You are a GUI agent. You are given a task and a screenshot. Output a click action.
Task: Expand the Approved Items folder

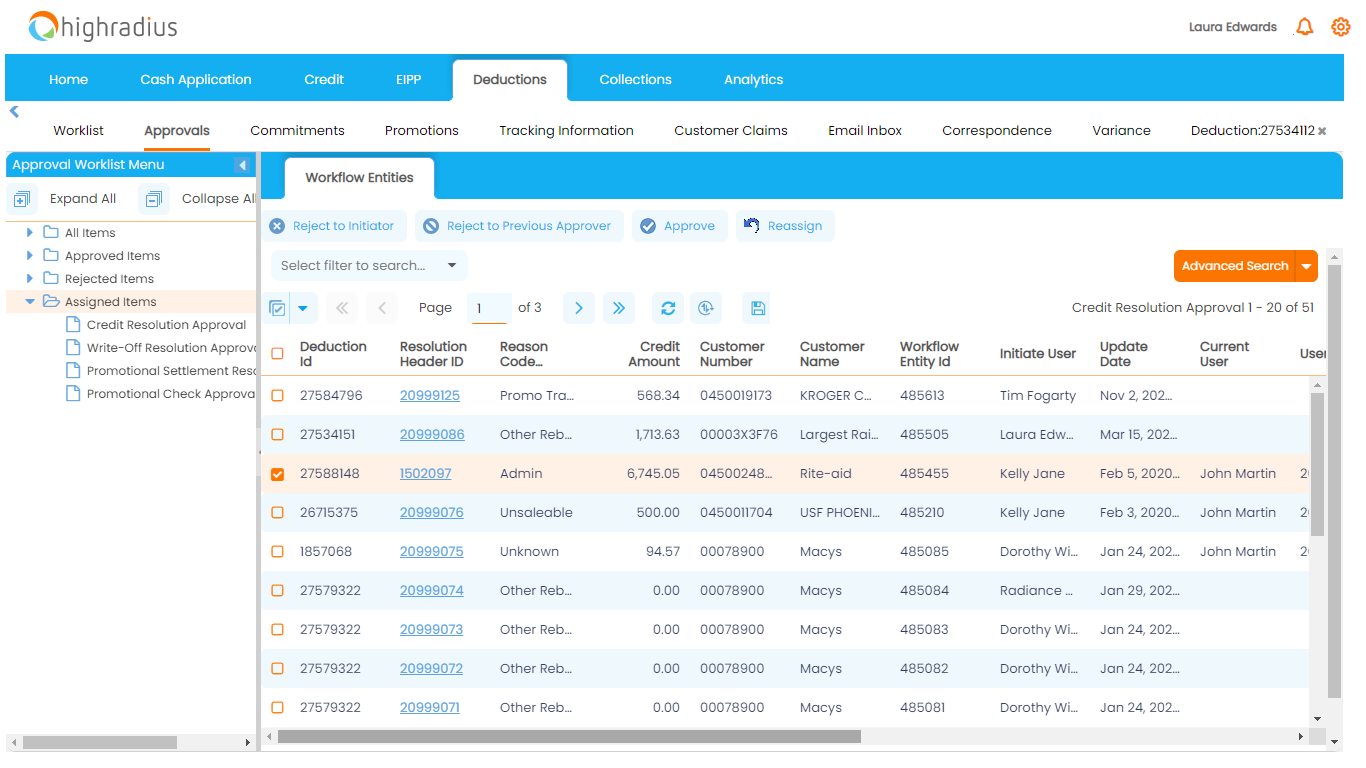coord(30,257)
